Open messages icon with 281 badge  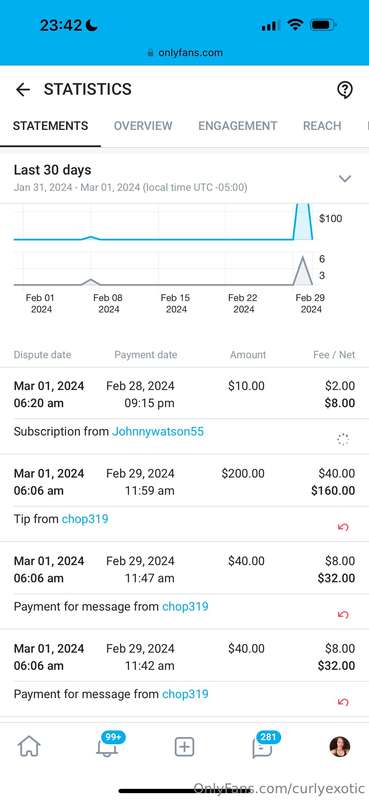264,746
